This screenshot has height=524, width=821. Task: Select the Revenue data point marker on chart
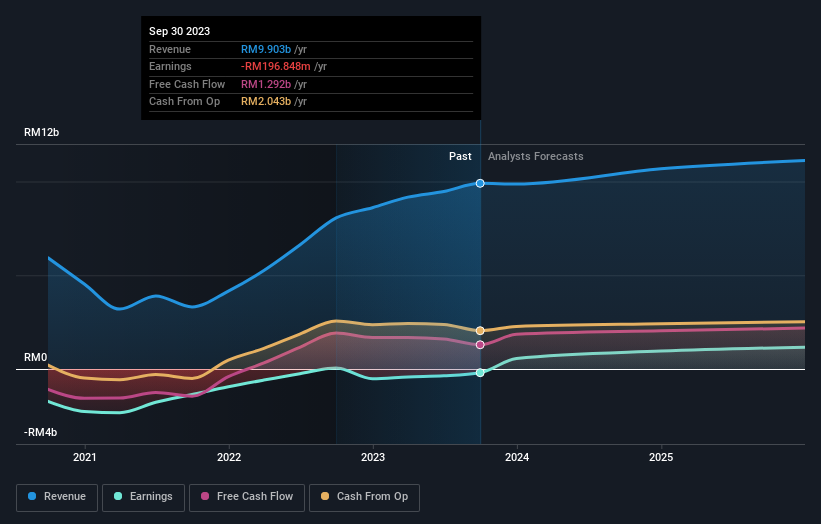(480, 183)
